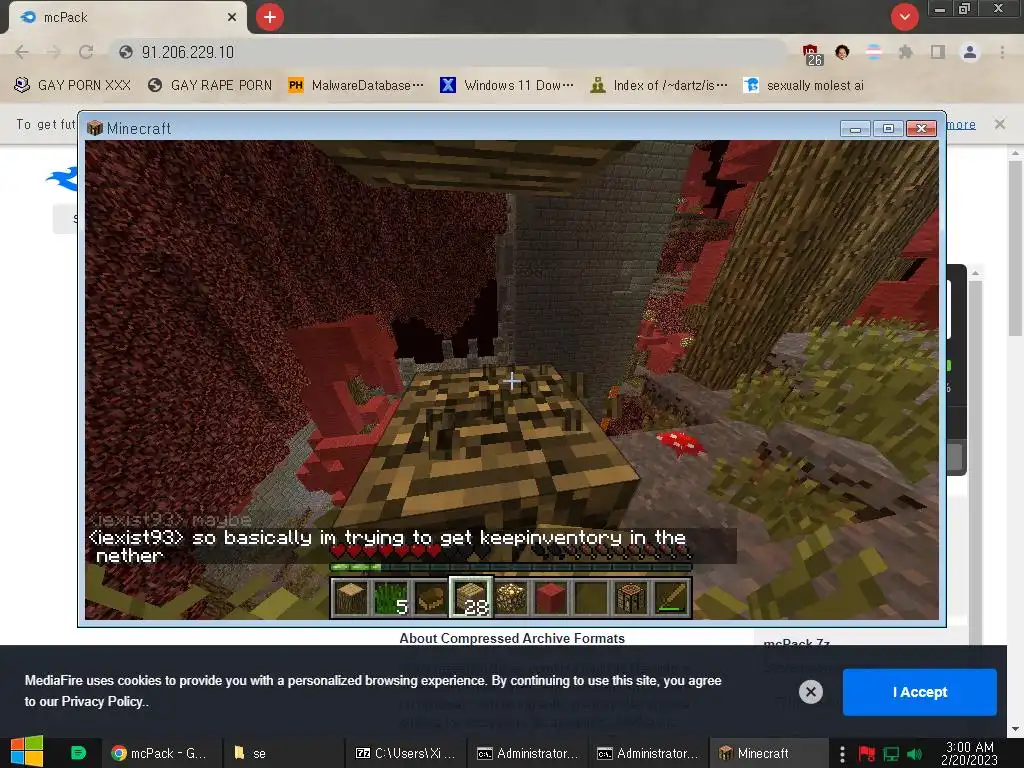Click the About Compressed Archive Formats heading
The width and height of the screenshot is (1024, 768).
pos(512,638)
